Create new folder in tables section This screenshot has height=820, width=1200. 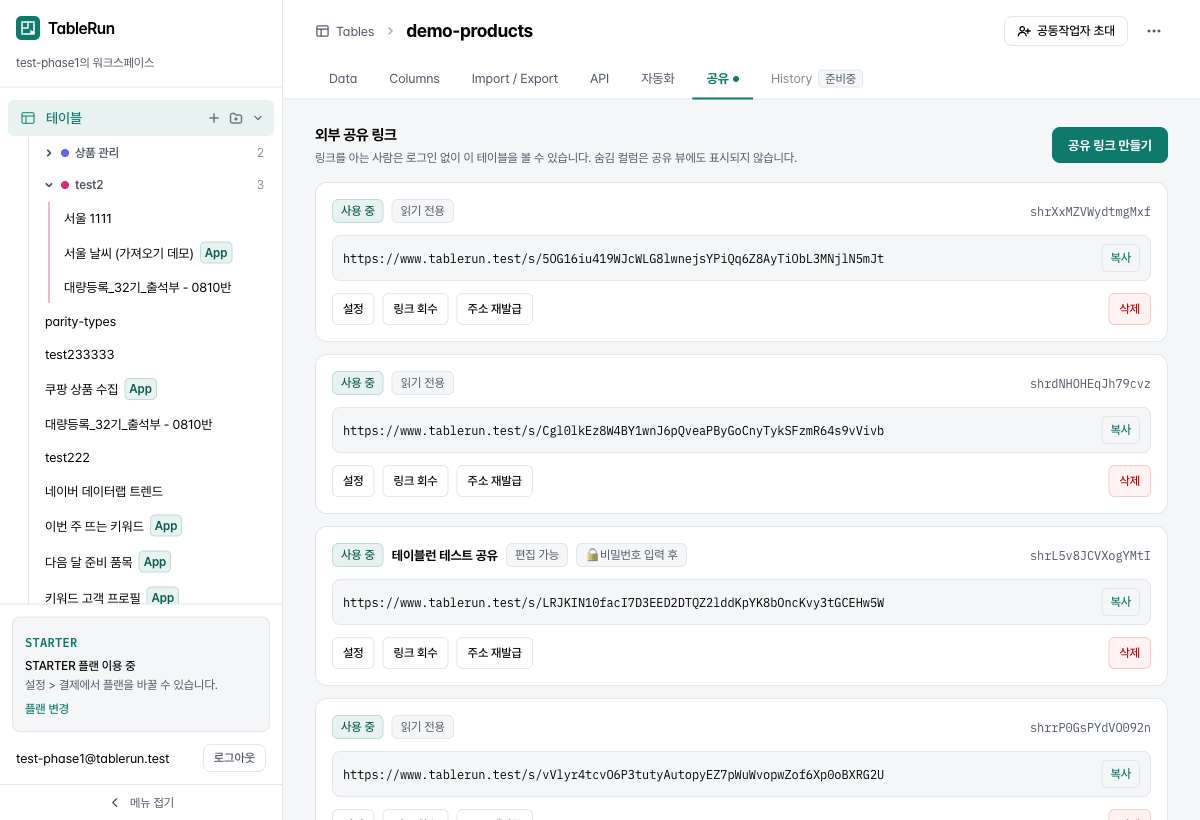236,118
